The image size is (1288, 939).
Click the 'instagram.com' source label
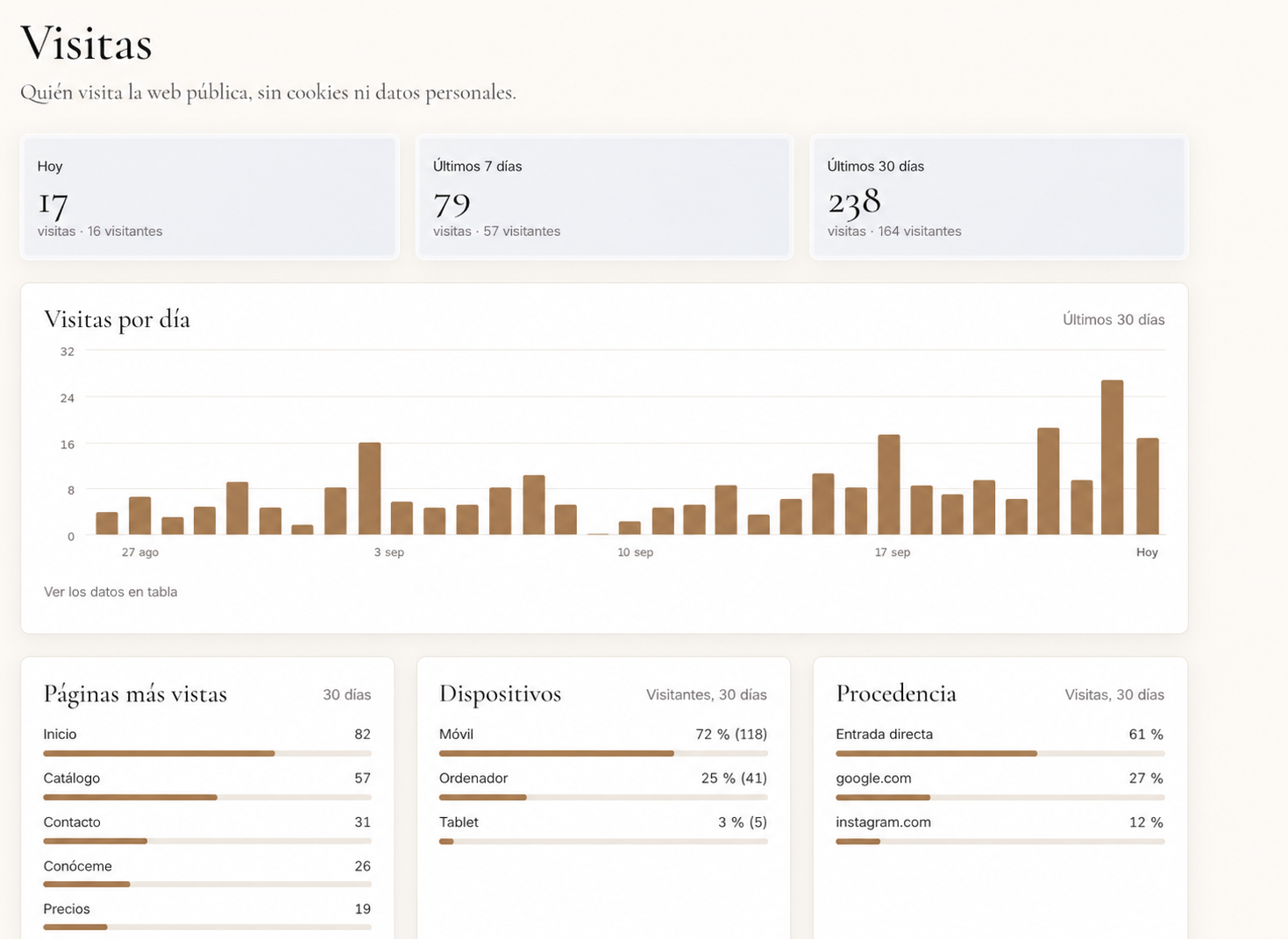pos(883,822)
